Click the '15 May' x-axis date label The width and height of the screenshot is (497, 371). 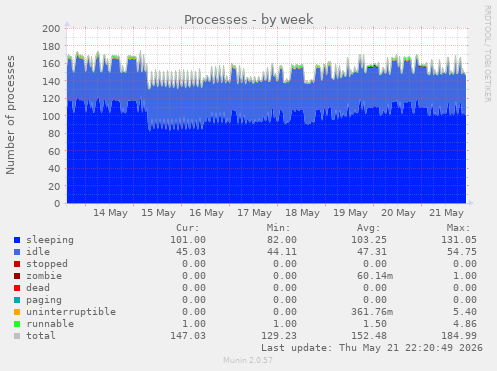click(x=158, y=213)
